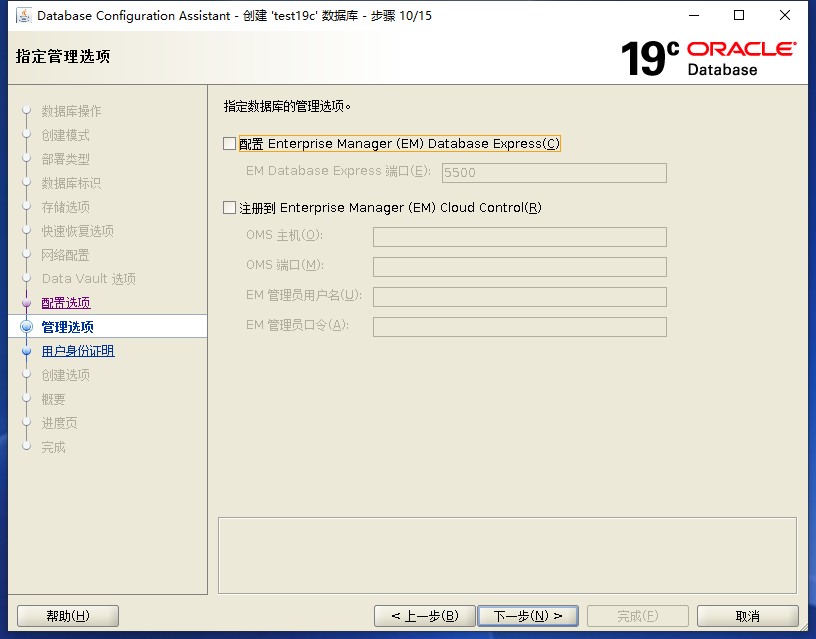Click the 概要 step
This screenshot has width=816, height=639.
coord(54,399)
